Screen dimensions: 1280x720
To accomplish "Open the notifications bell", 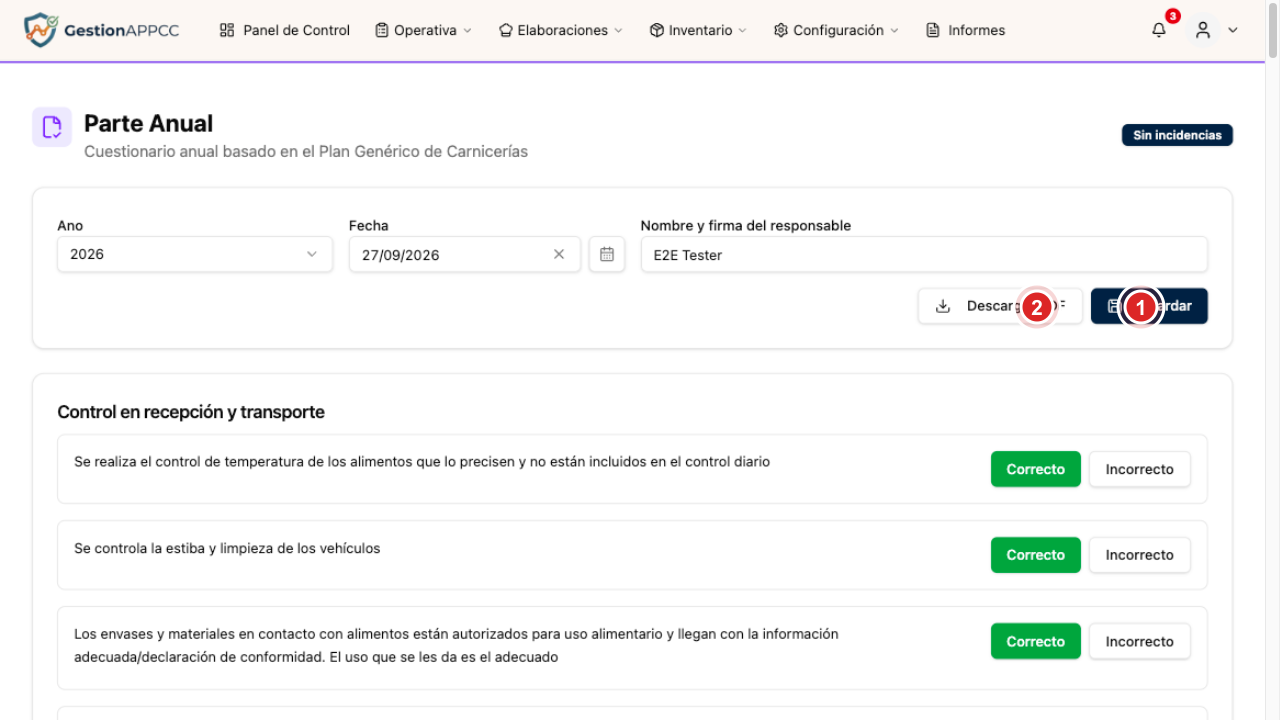I will click(1159, 30).
